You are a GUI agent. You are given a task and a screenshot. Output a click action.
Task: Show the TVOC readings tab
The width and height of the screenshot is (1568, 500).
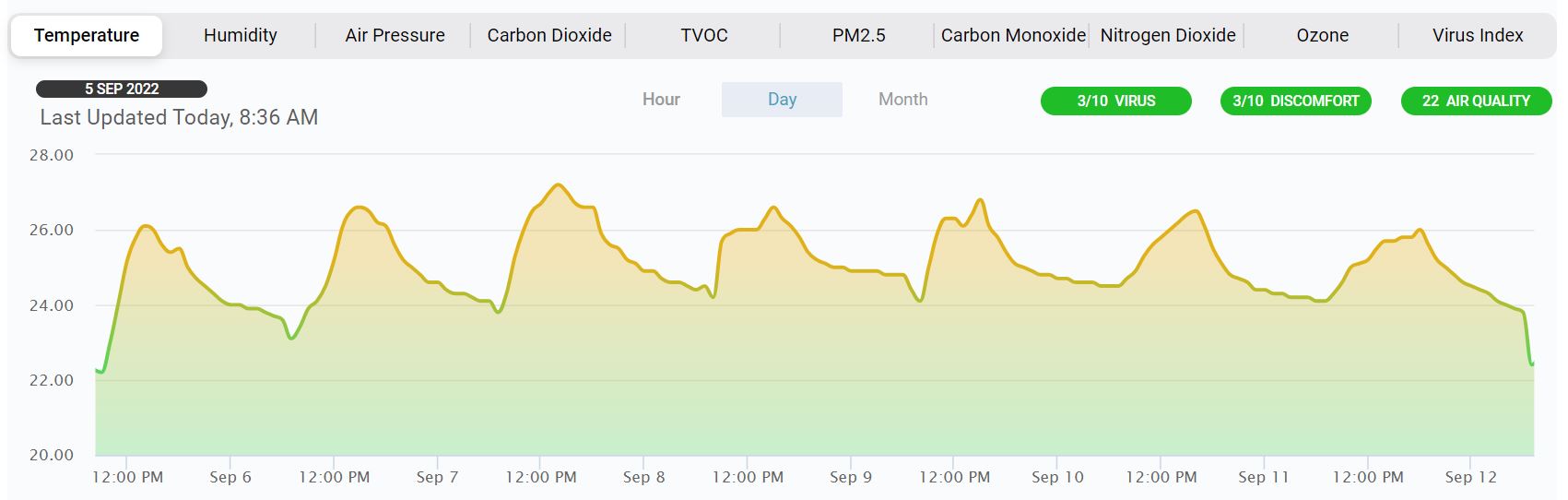click(704, 35)
